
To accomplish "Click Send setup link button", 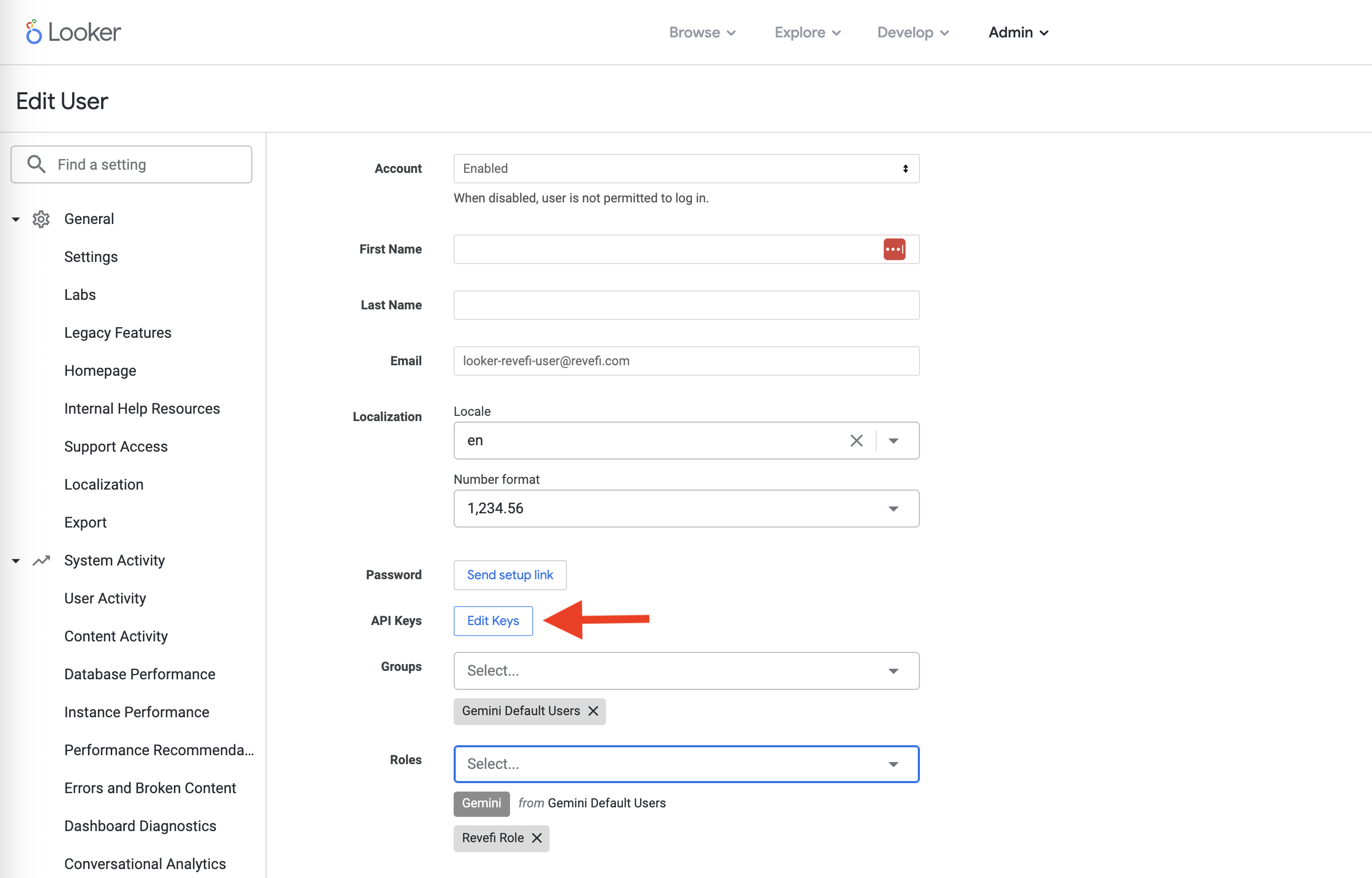I will click(x=509, y=574).
